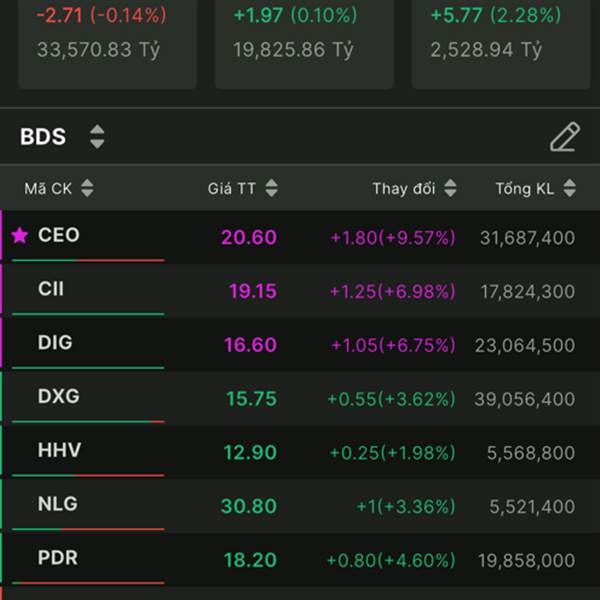The width and height of the screenshot is (600, 600).
Task: Sort by Thay đổi column arrows
Action: (x=450, y=188)
